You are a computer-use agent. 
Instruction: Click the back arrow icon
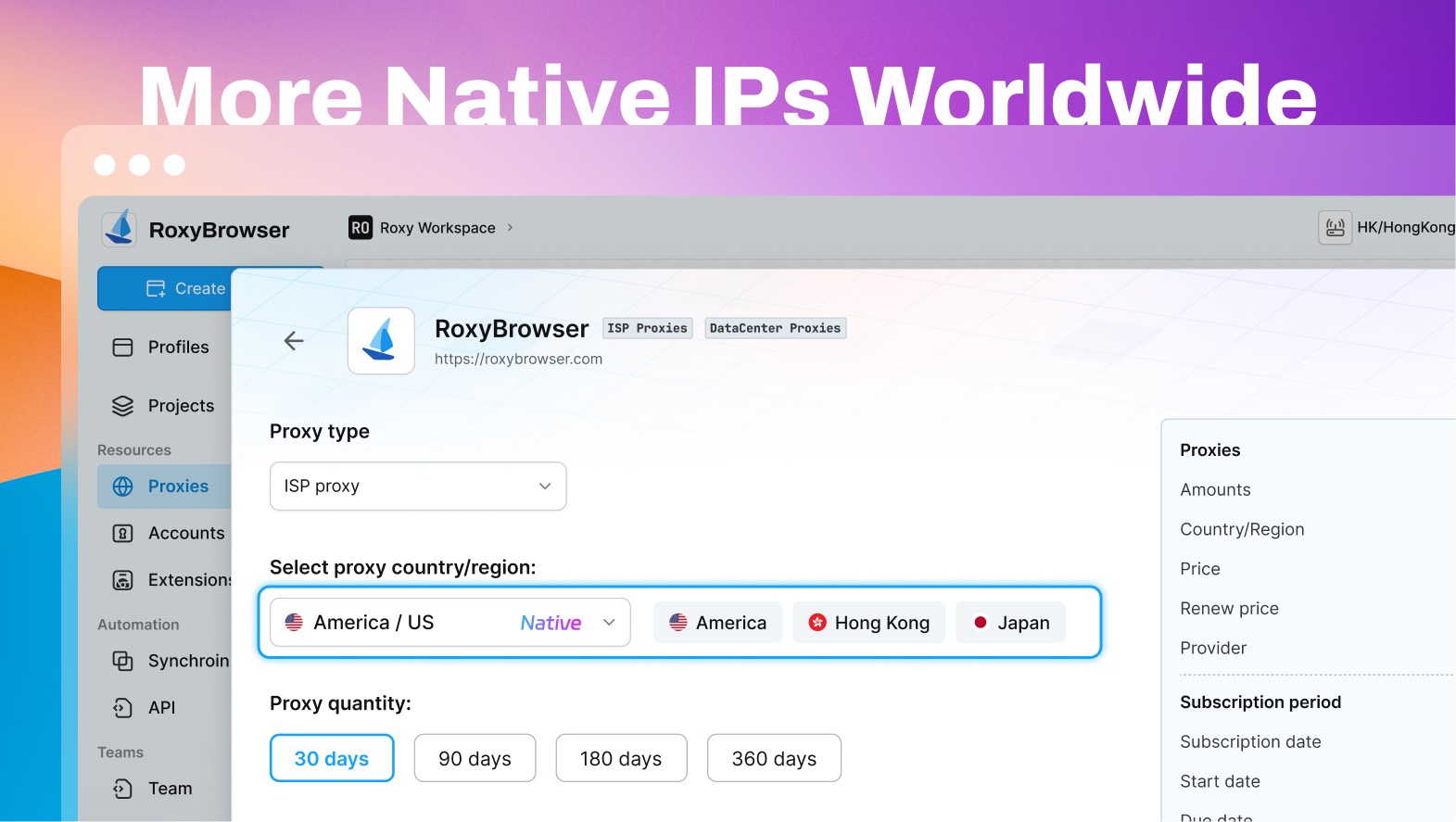point(294,341)
